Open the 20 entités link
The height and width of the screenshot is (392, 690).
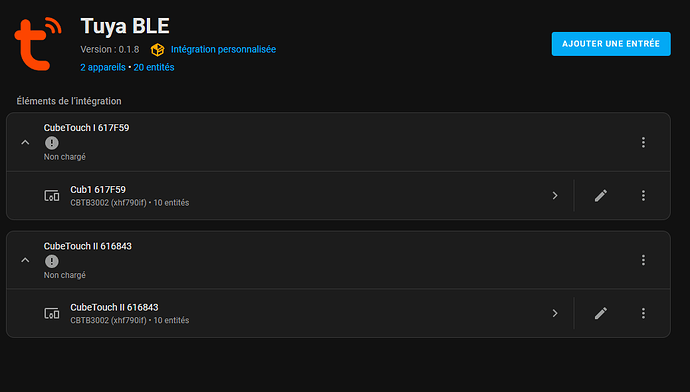point(154,67)
